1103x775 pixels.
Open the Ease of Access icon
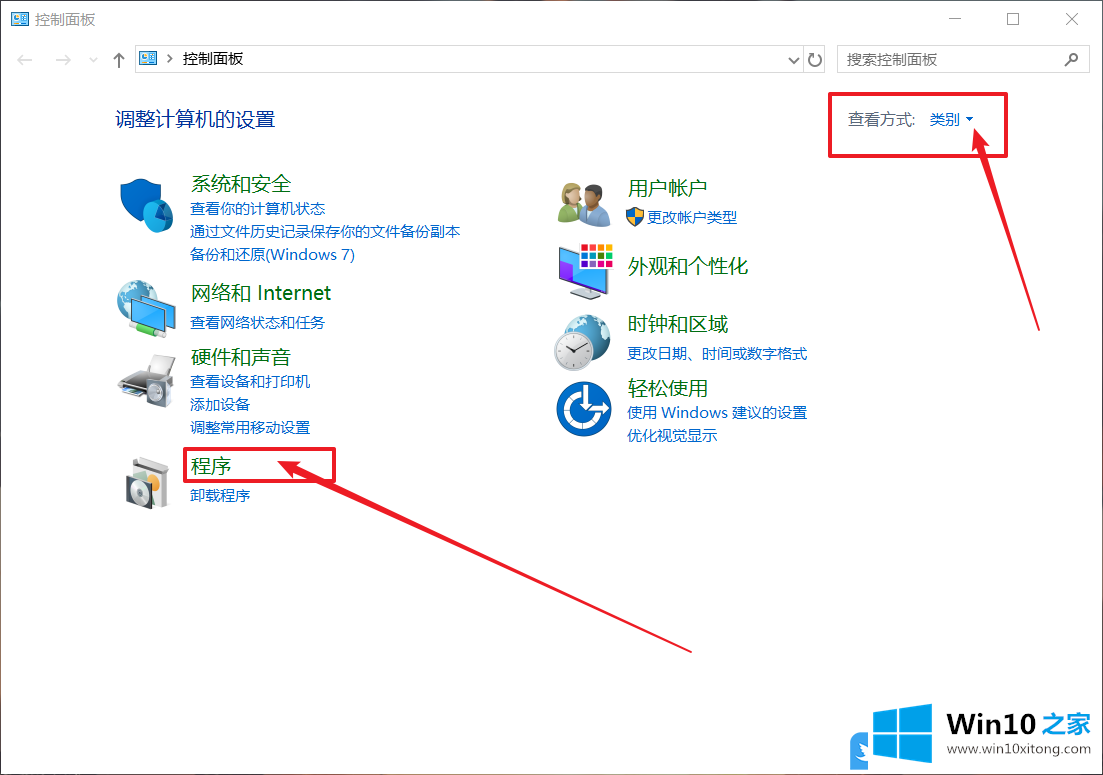click(x=583, y=408)
